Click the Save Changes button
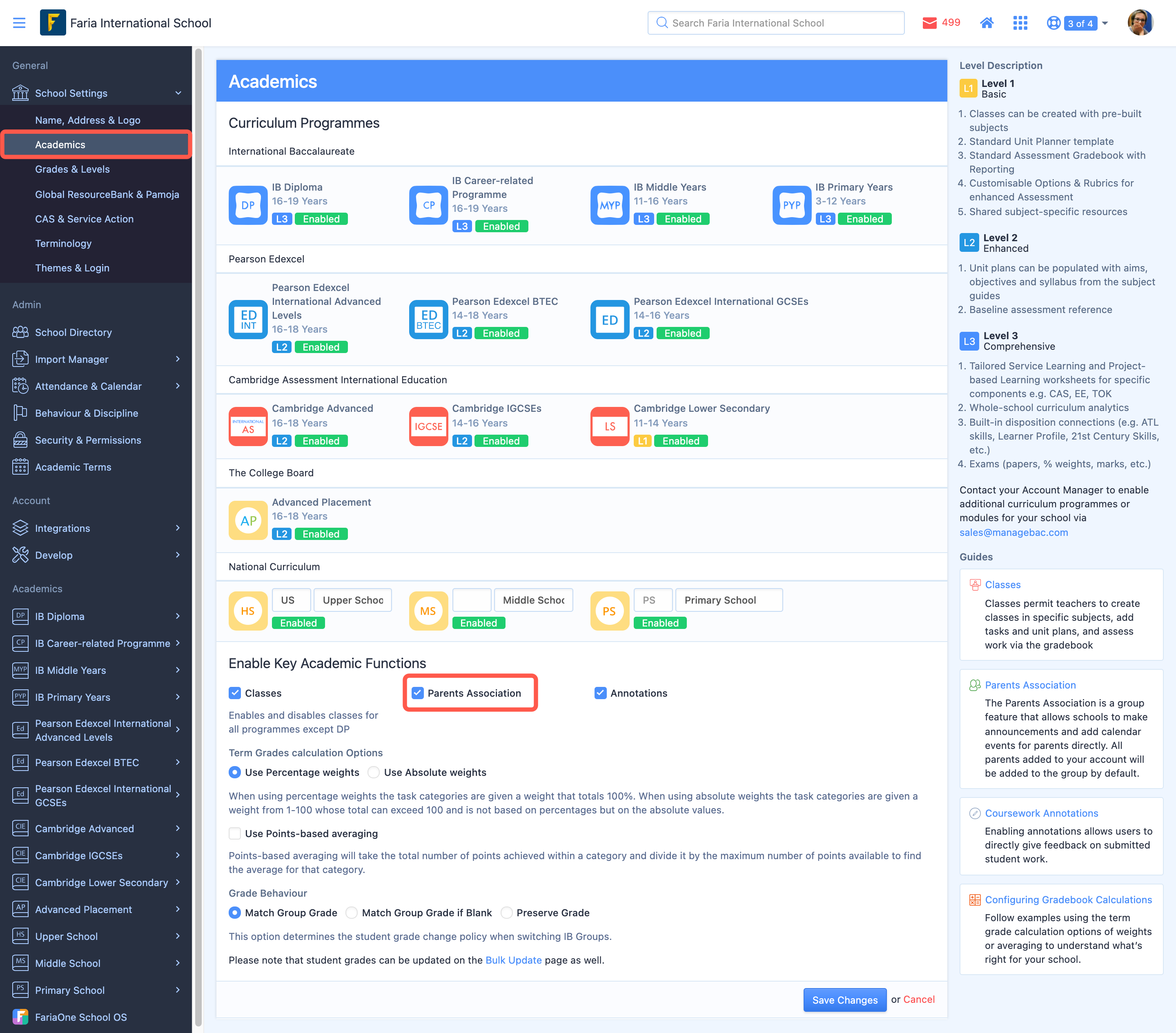1176x1033 pixels. pos(844,1000)
